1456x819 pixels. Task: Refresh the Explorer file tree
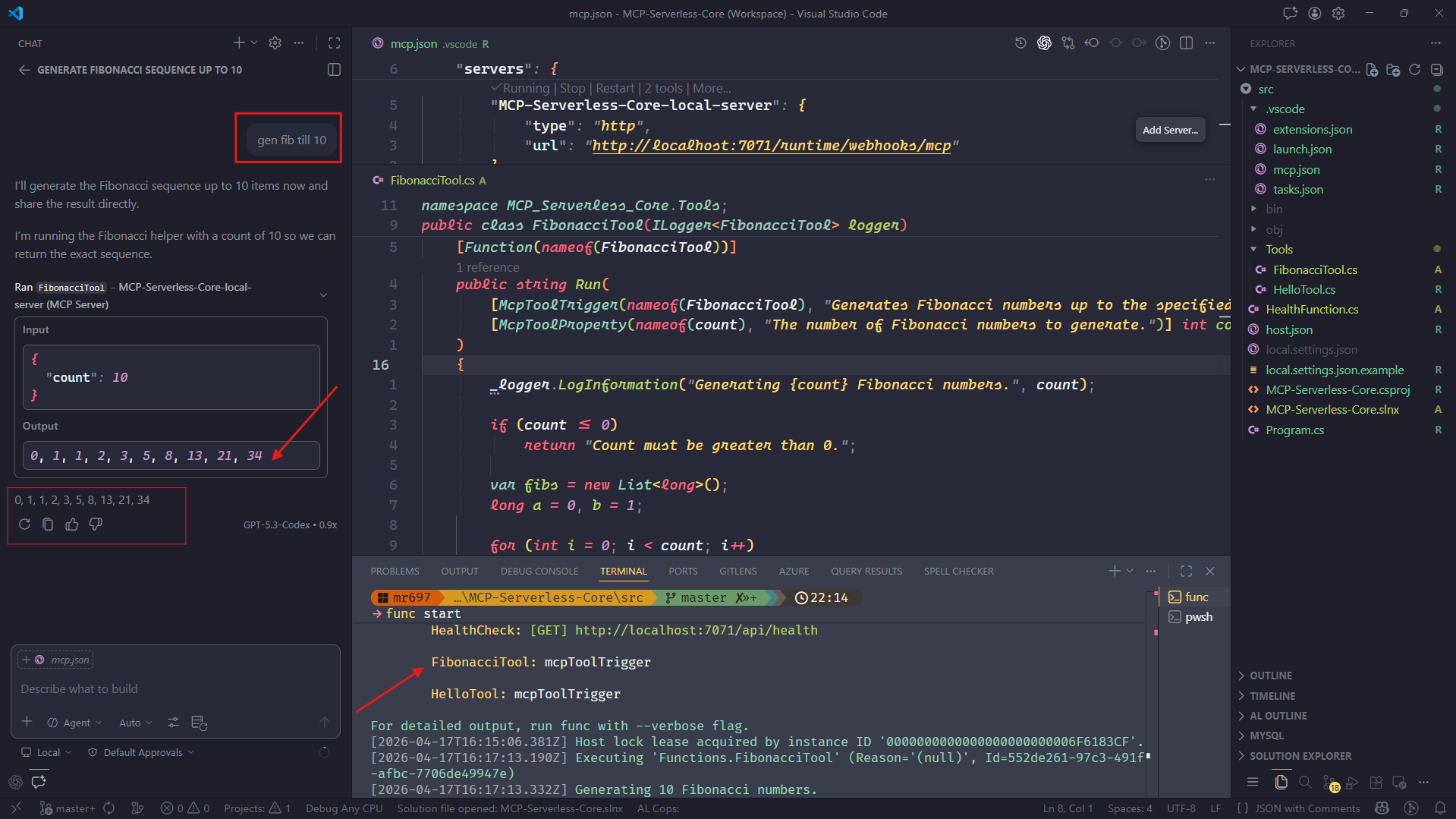(1414, 69)
